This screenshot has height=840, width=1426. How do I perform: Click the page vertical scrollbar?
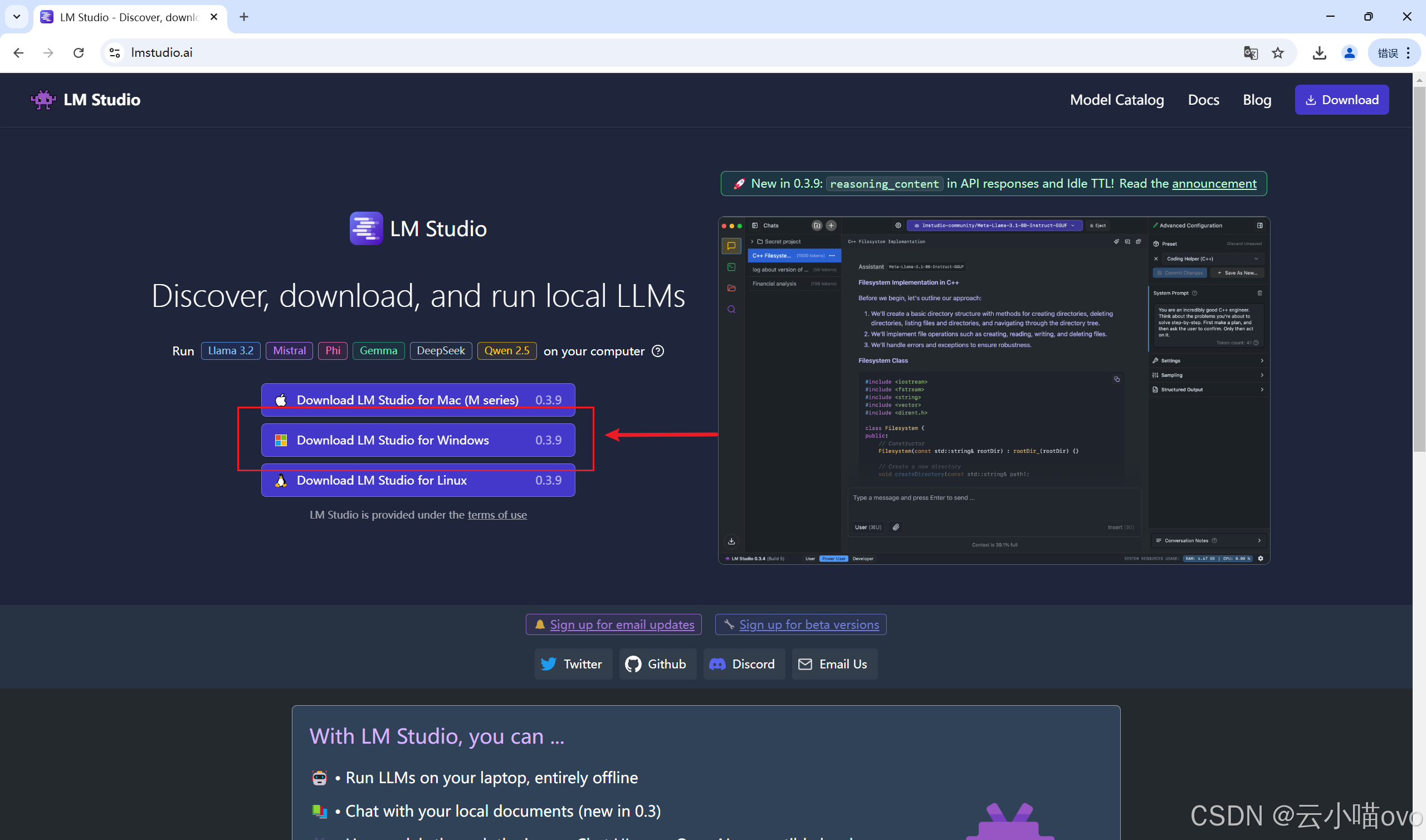(x=1419, y=266)
